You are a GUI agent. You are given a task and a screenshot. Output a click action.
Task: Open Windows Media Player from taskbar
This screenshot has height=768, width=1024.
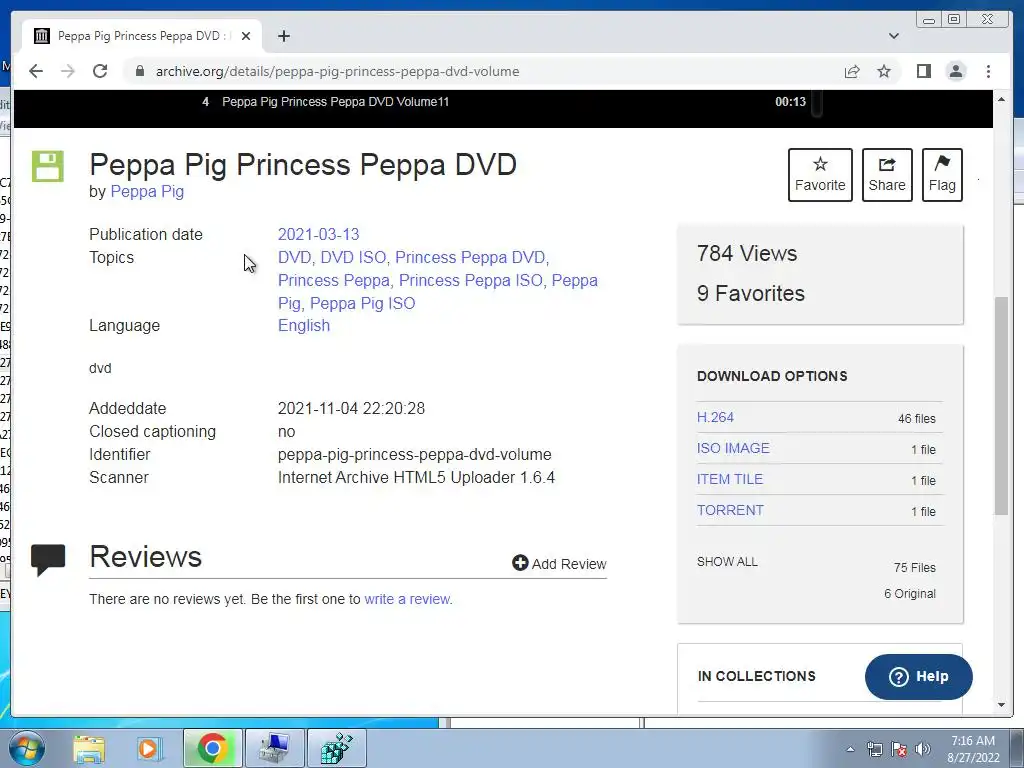point(148,748)
